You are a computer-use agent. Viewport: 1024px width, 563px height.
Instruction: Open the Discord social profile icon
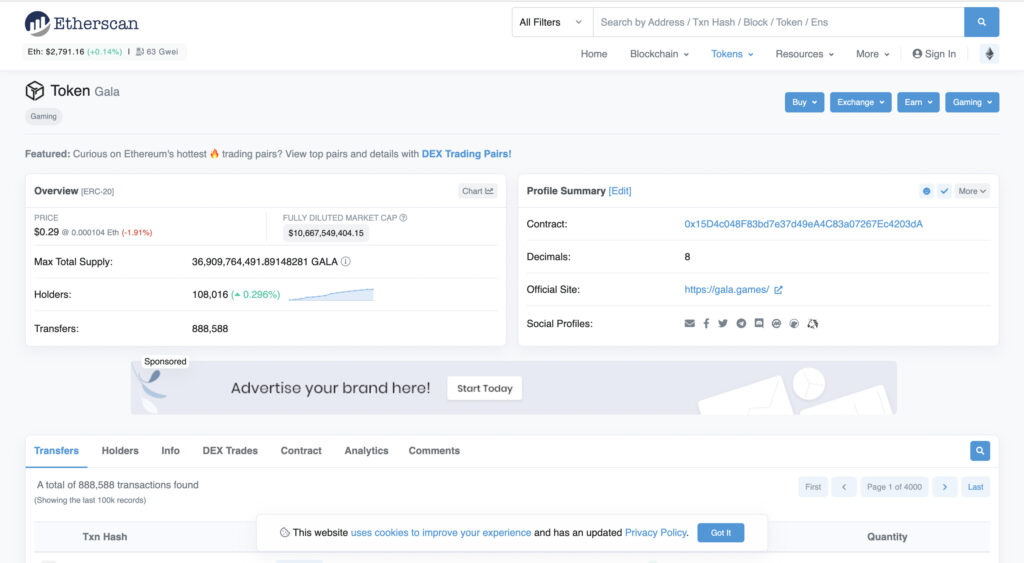tap(758, 323)
